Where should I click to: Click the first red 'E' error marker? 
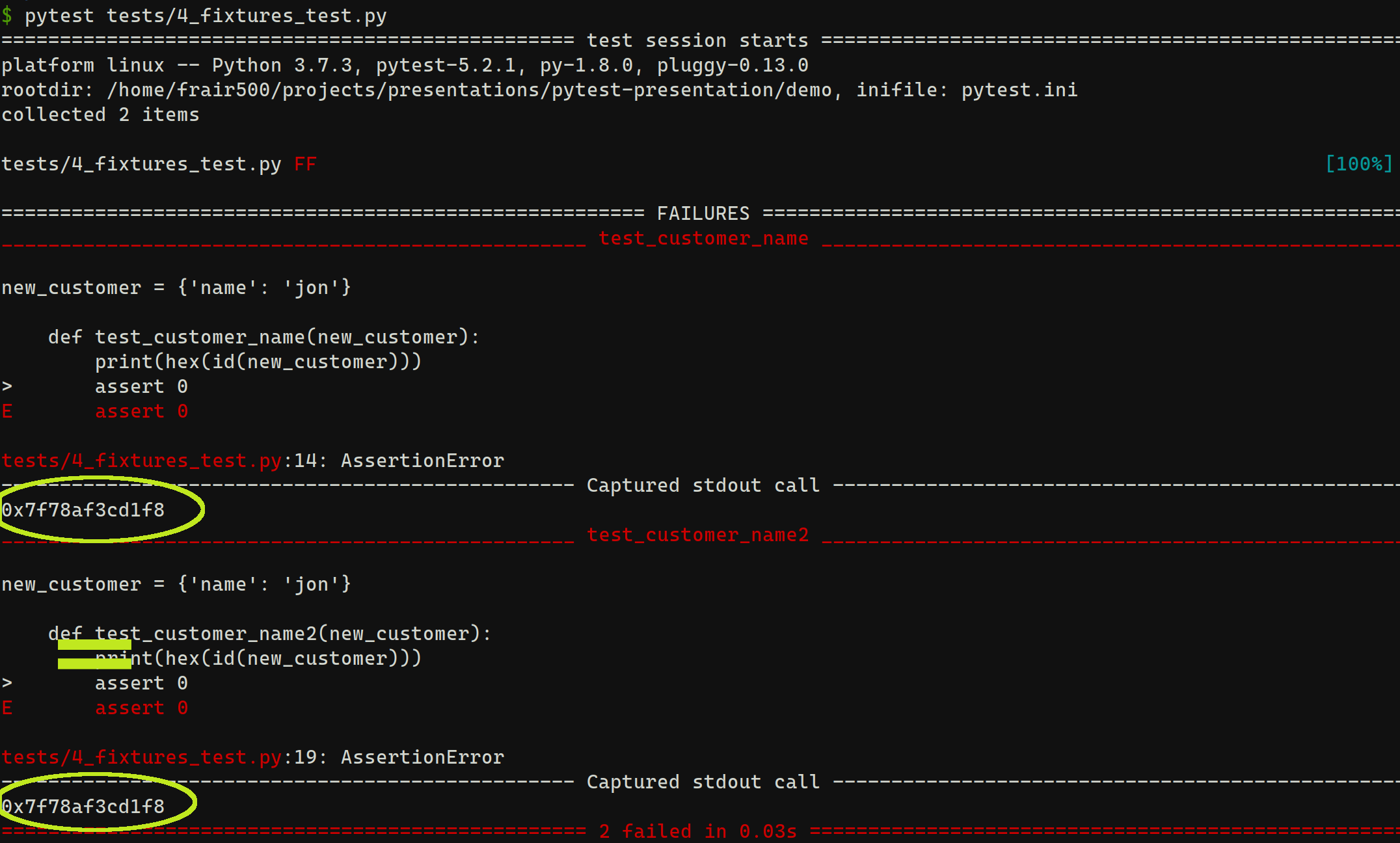click(x=7, y=411)
